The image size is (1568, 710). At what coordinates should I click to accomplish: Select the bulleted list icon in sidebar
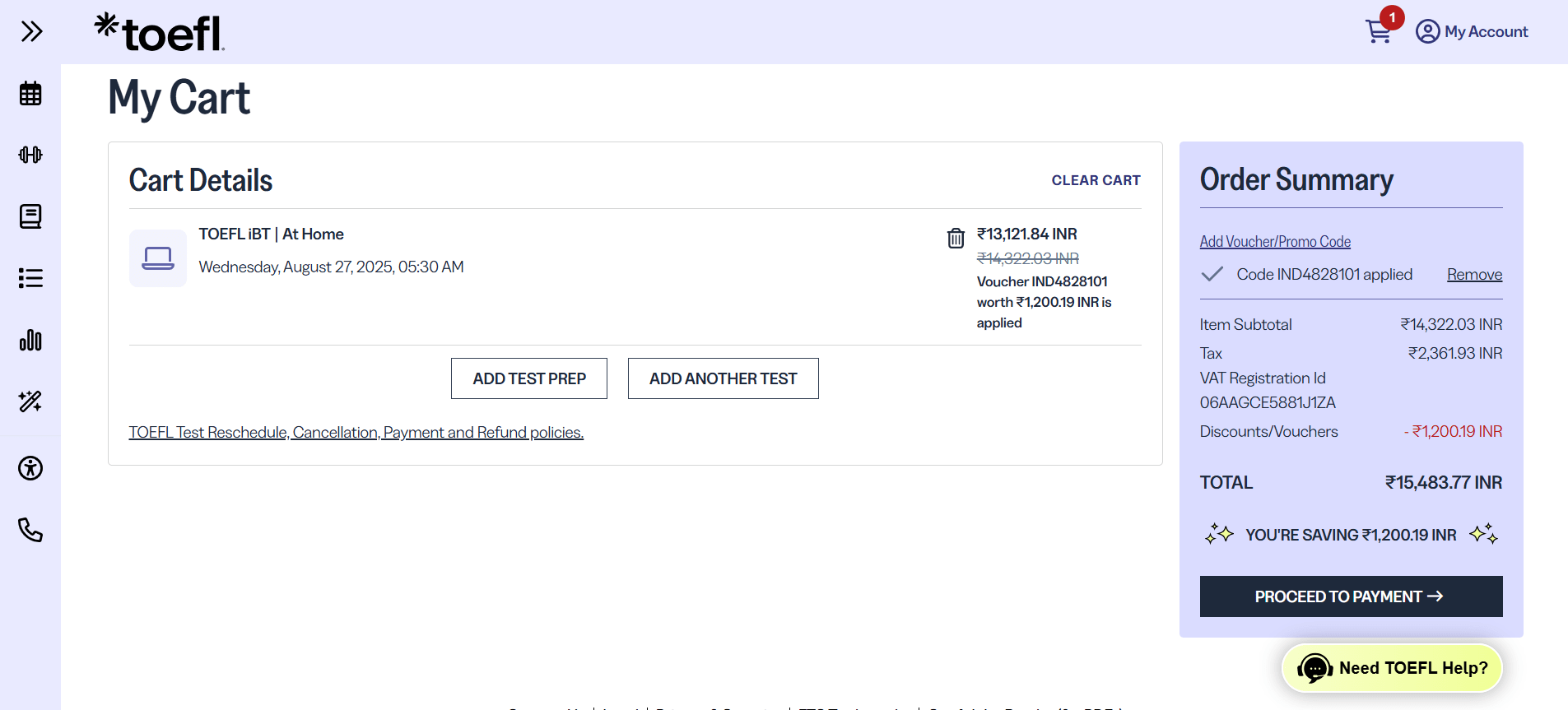30,278
